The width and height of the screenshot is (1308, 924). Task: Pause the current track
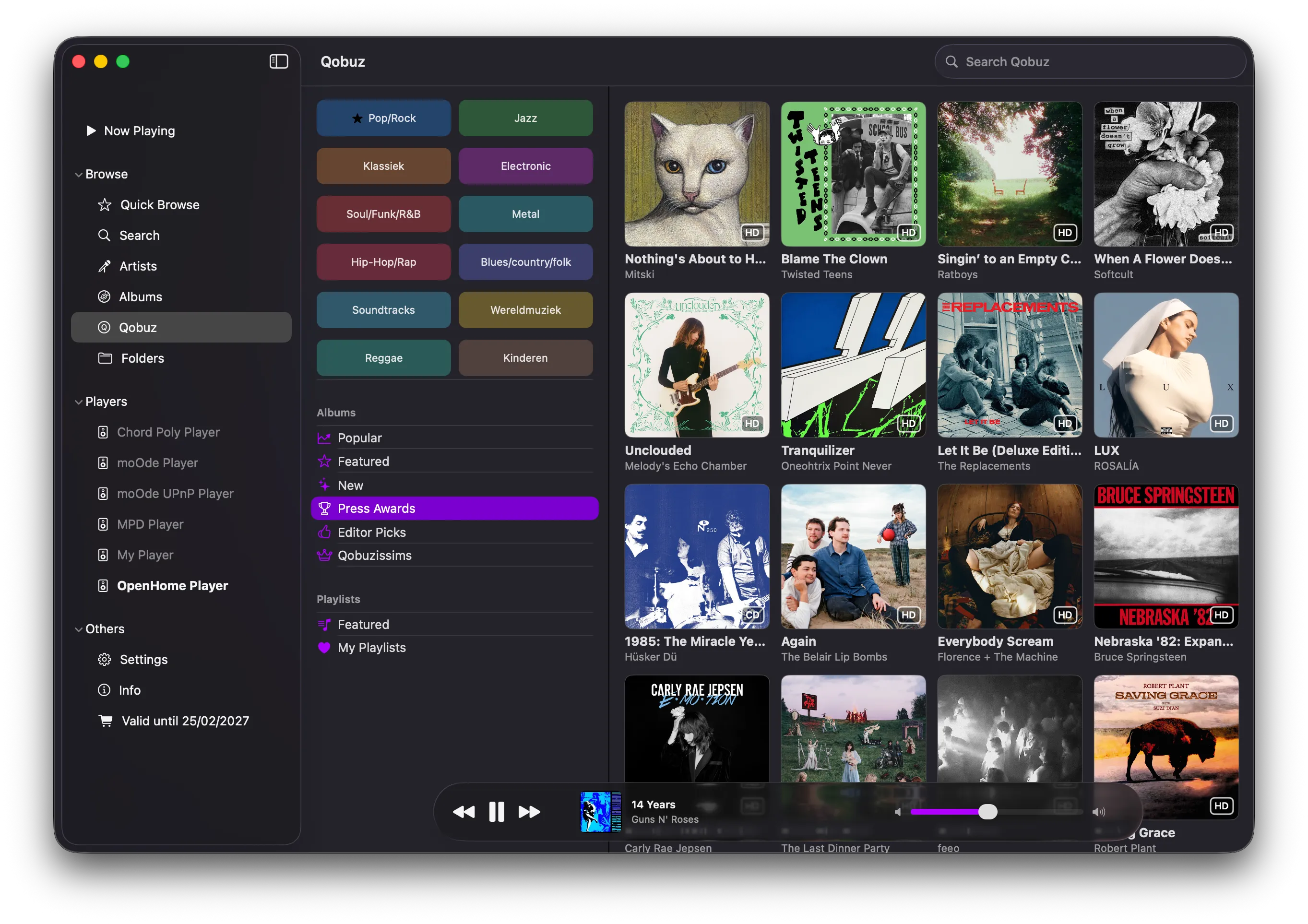(x=497, y=812)
